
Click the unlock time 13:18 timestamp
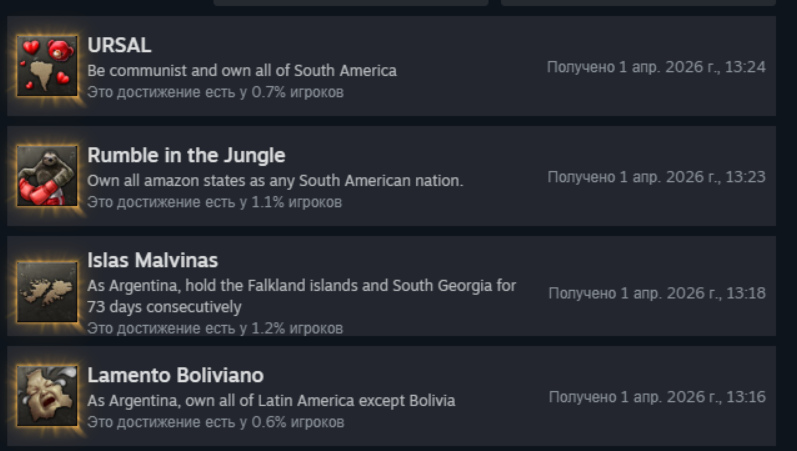click(656, 293)
